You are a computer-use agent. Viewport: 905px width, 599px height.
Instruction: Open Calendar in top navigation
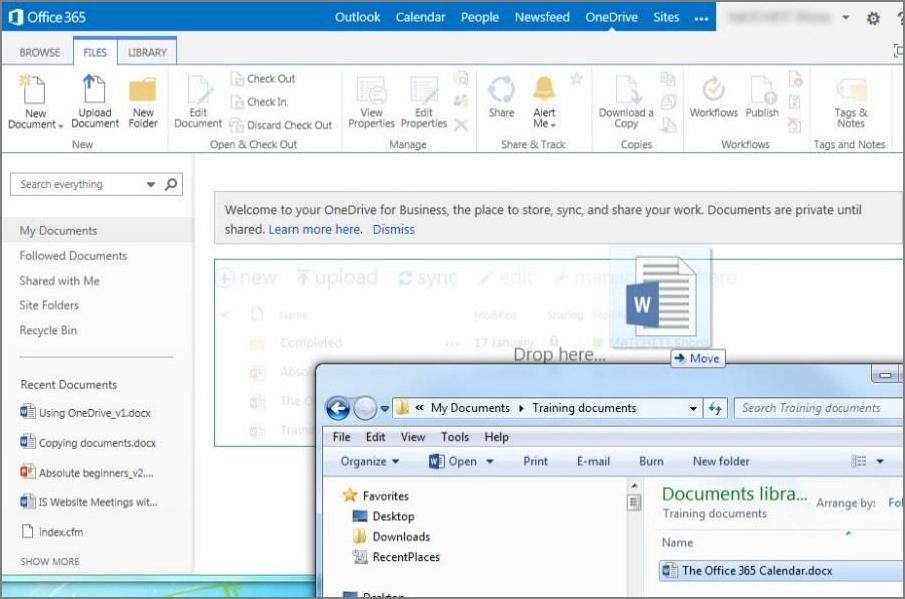420,17
